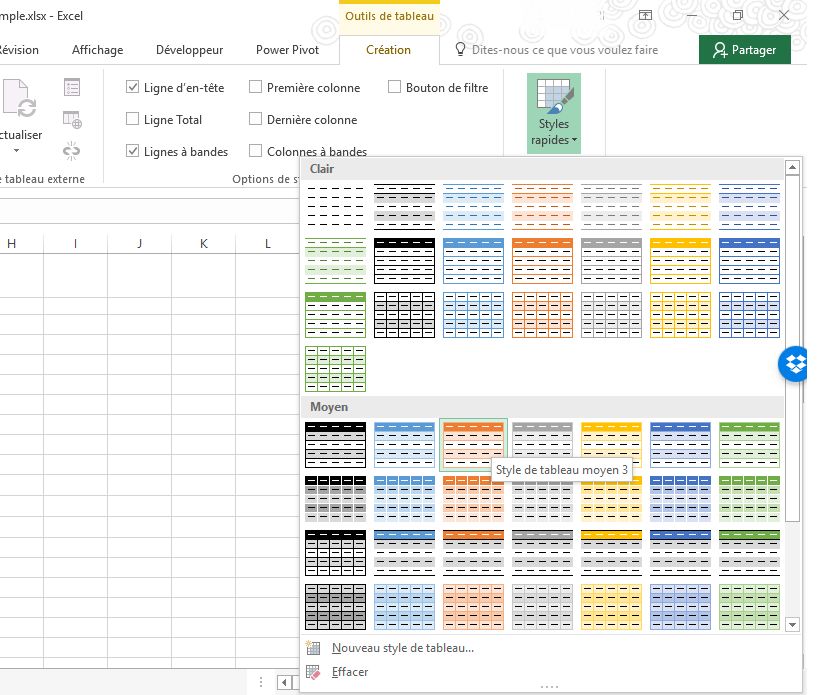
Task: Check the Dernière colonne option
Action: (x=255, y=120)
